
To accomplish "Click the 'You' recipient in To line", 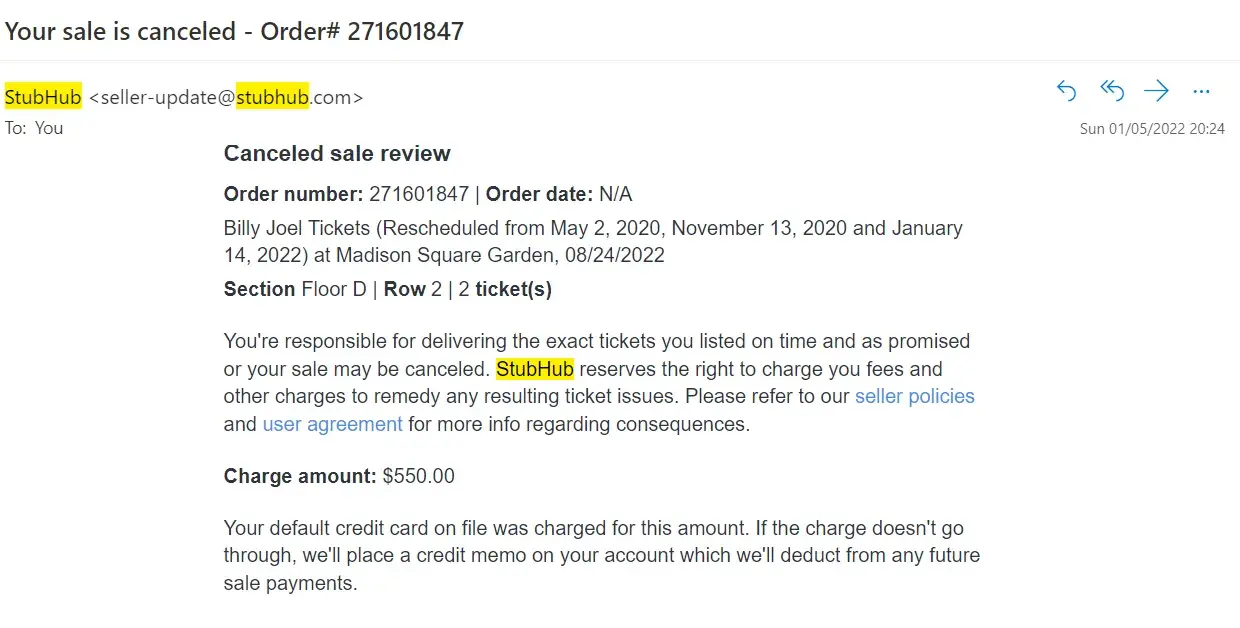I will click(x=49, y=128).
